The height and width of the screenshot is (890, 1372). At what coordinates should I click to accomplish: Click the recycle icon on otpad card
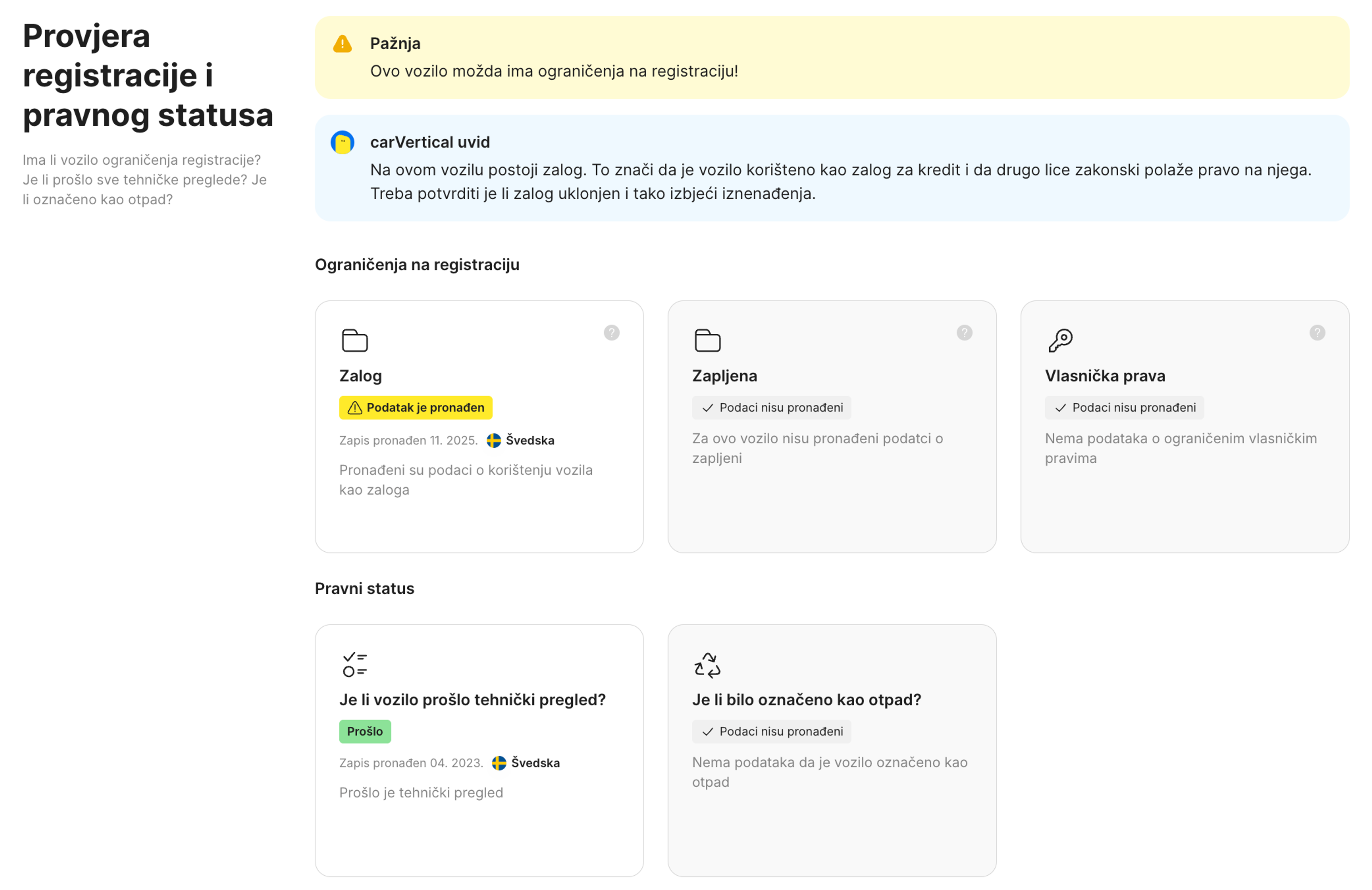707,665
